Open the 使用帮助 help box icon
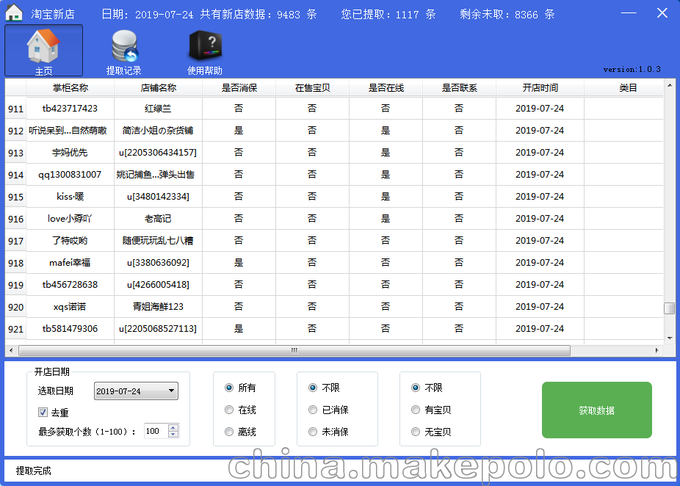The height and width of the screenshot is (486, 680). (205, 51)
